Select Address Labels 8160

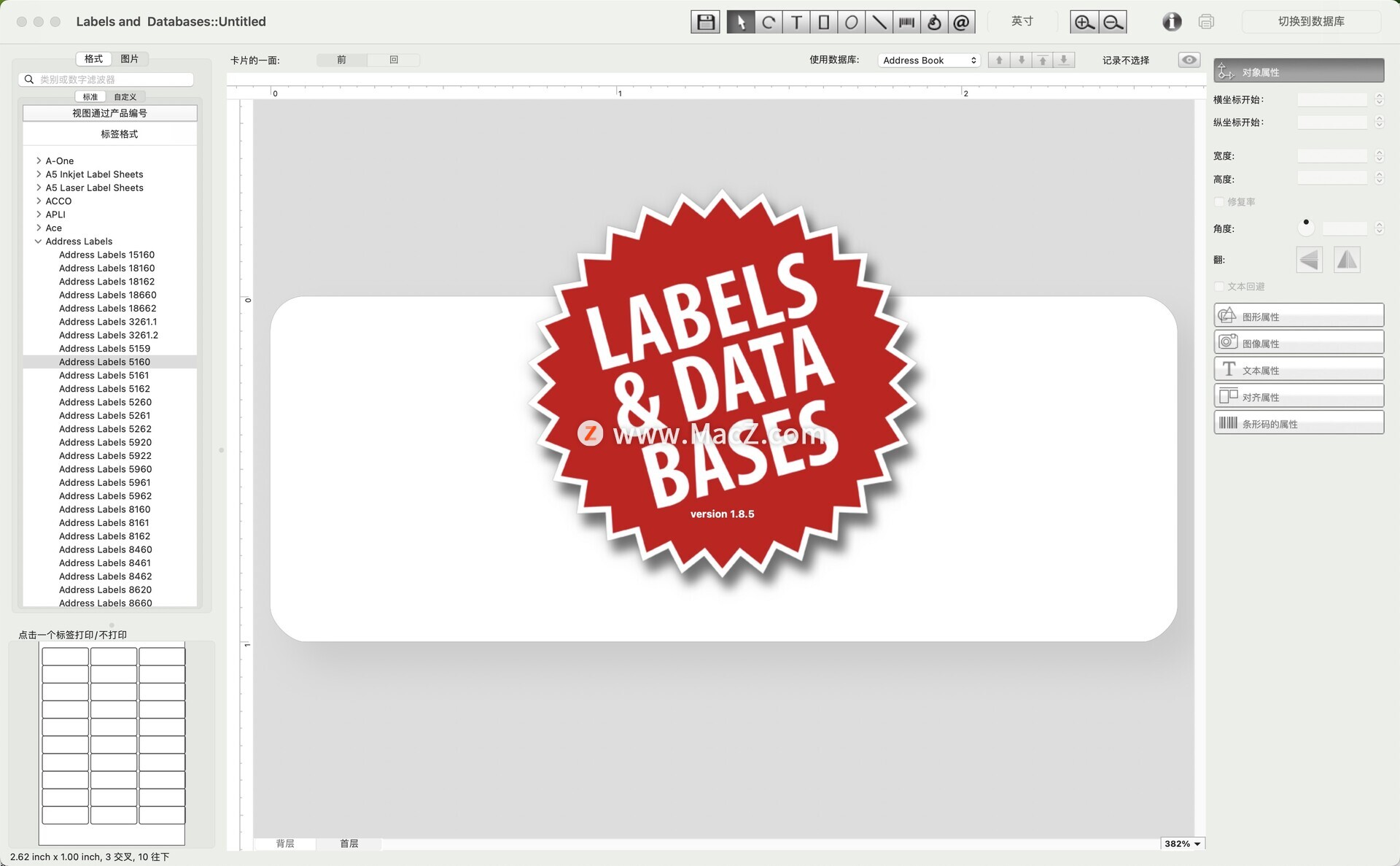(105, 509)
